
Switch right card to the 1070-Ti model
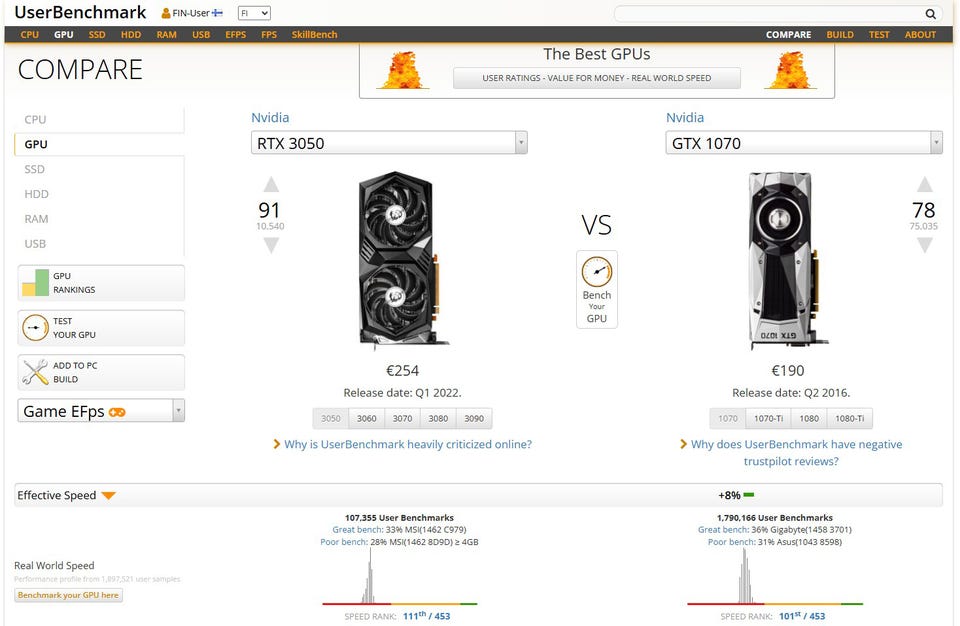point(768,418)
